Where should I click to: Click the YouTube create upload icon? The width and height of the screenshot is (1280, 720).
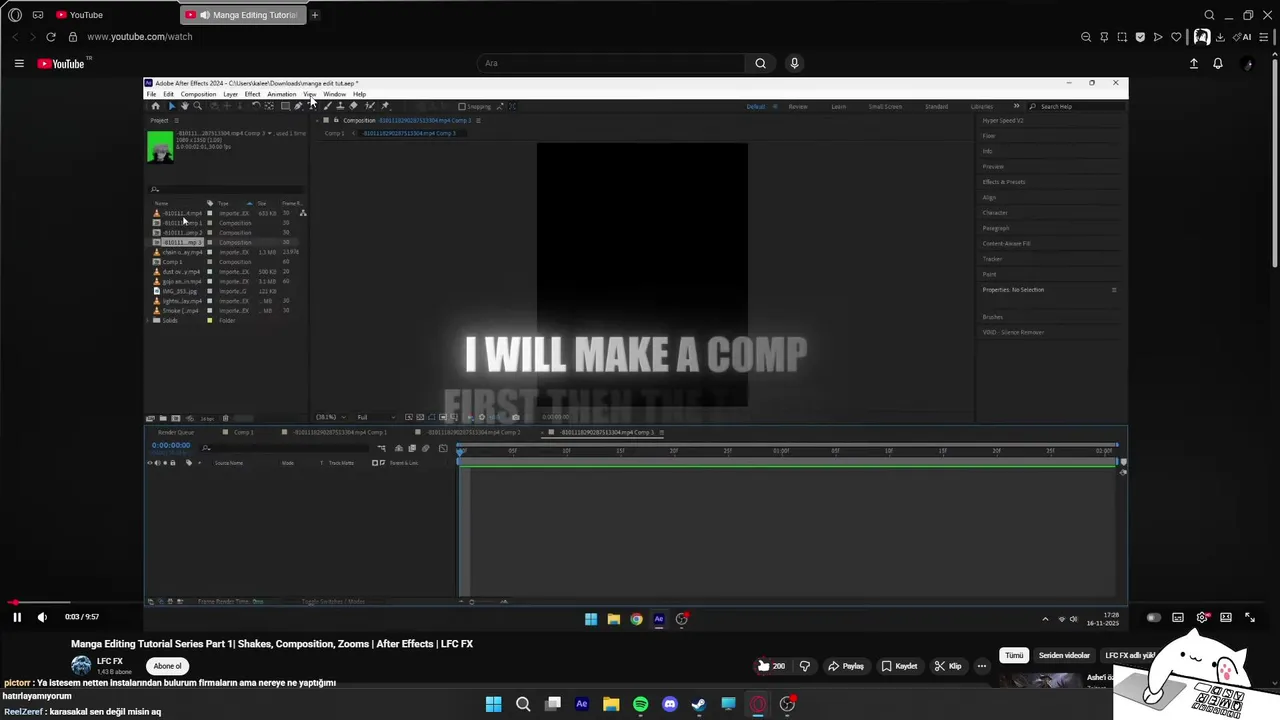click(x=1193, y=63)
